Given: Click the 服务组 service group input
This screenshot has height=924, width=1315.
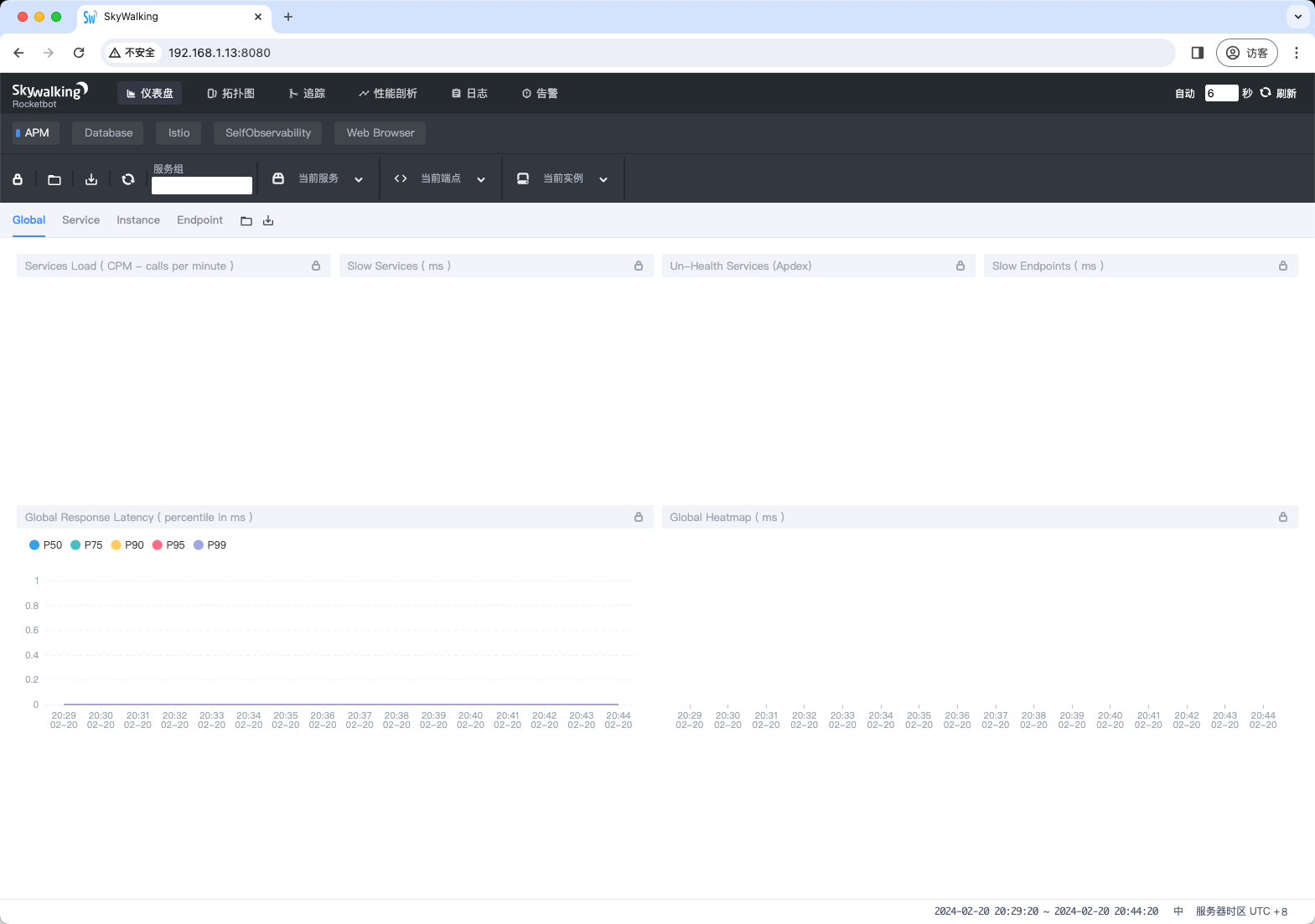Looking at the screenshot, I should (202, 185).
